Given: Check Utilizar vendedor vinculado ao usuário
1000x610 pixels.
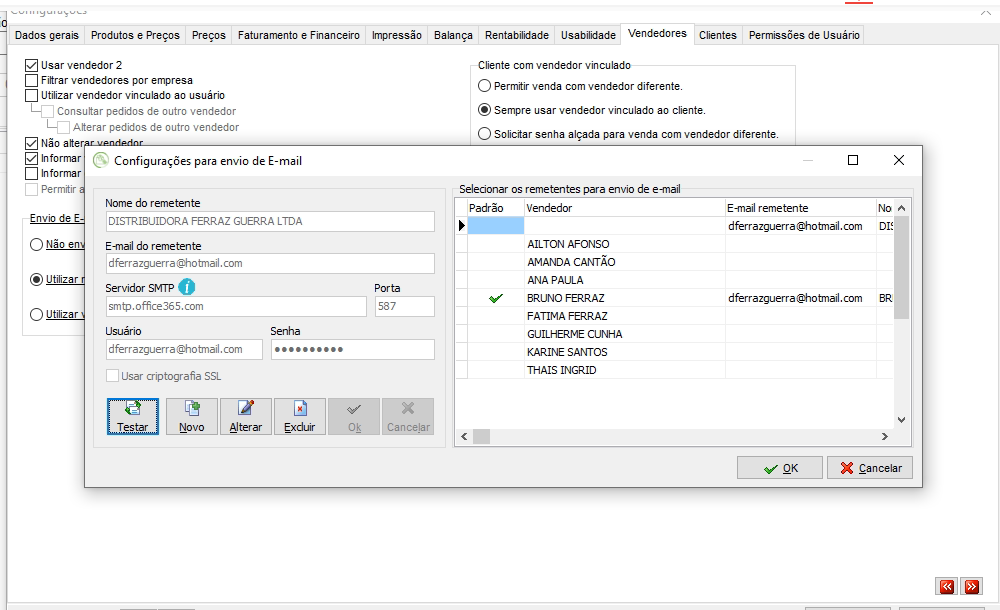Looking at the screenshot, I should [31, 96].
